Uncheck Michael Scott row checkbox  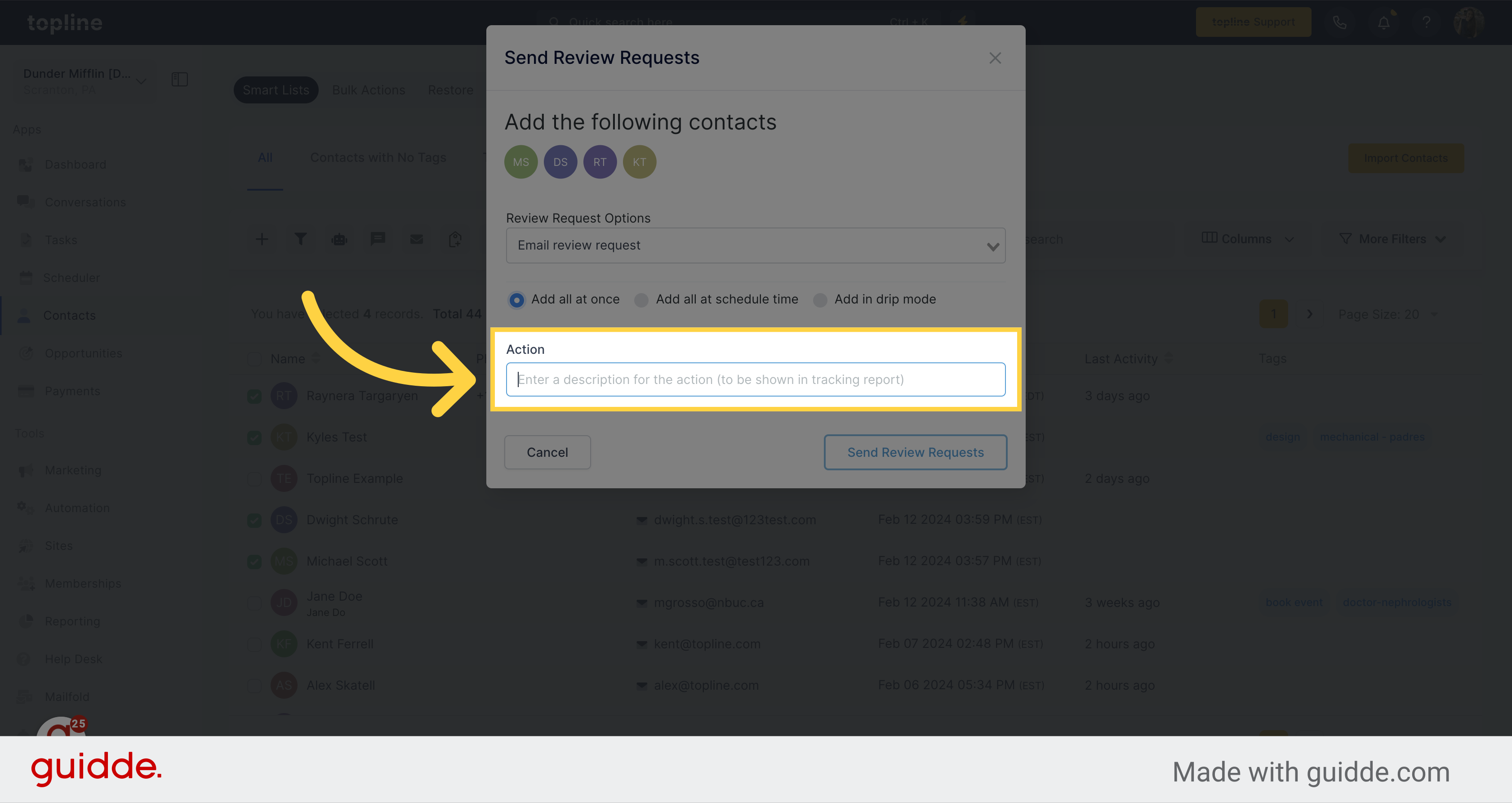pos(254,561)
